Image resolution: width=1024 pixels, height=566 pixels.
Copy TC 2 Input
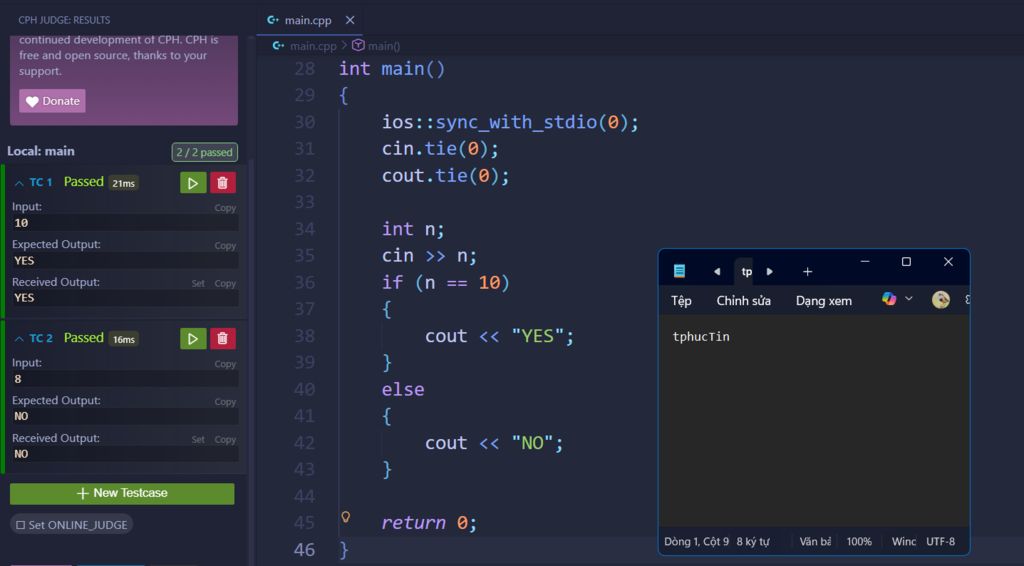[x=225, y=364]
